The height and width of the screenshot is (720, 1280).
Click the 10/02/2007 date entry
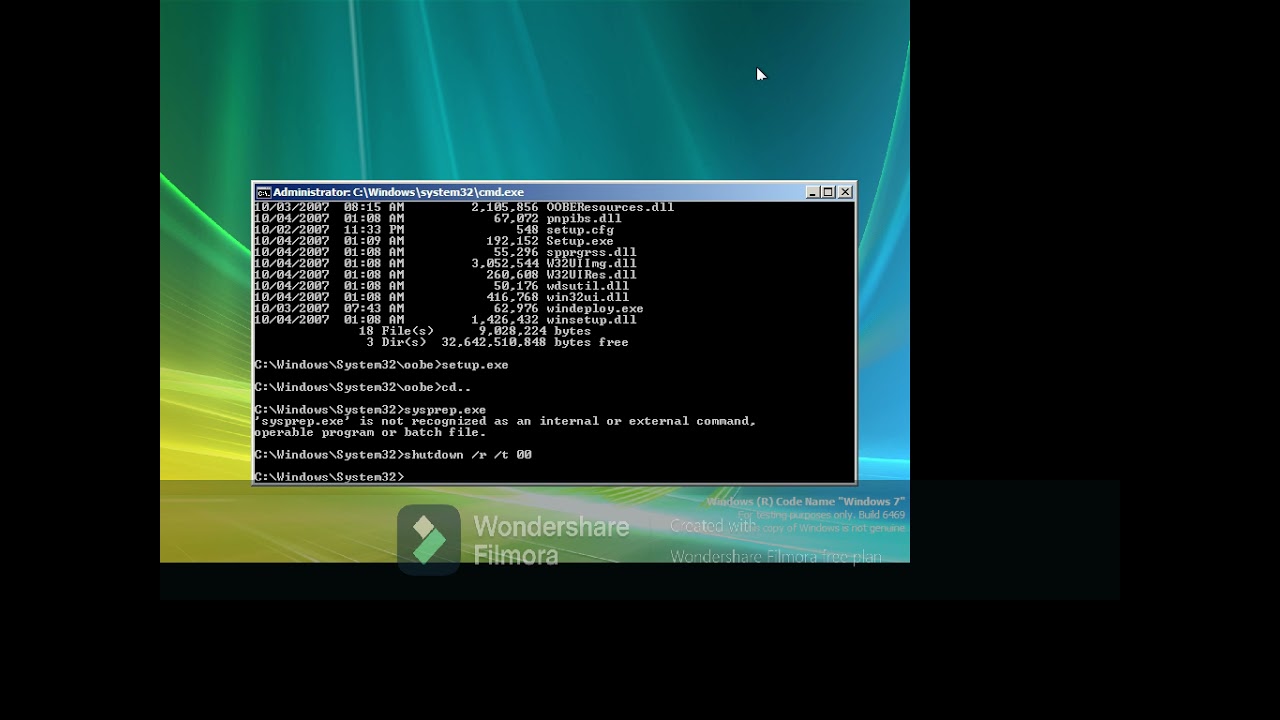(x=291, y=230)
